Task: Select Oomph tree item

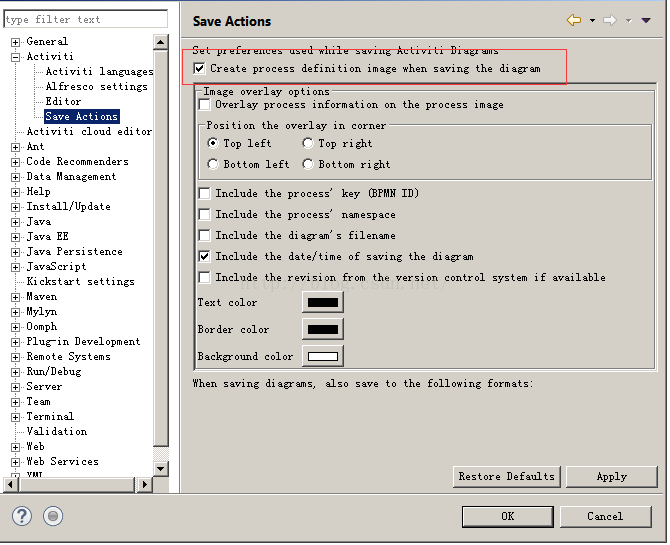Action: click(41, 327)
